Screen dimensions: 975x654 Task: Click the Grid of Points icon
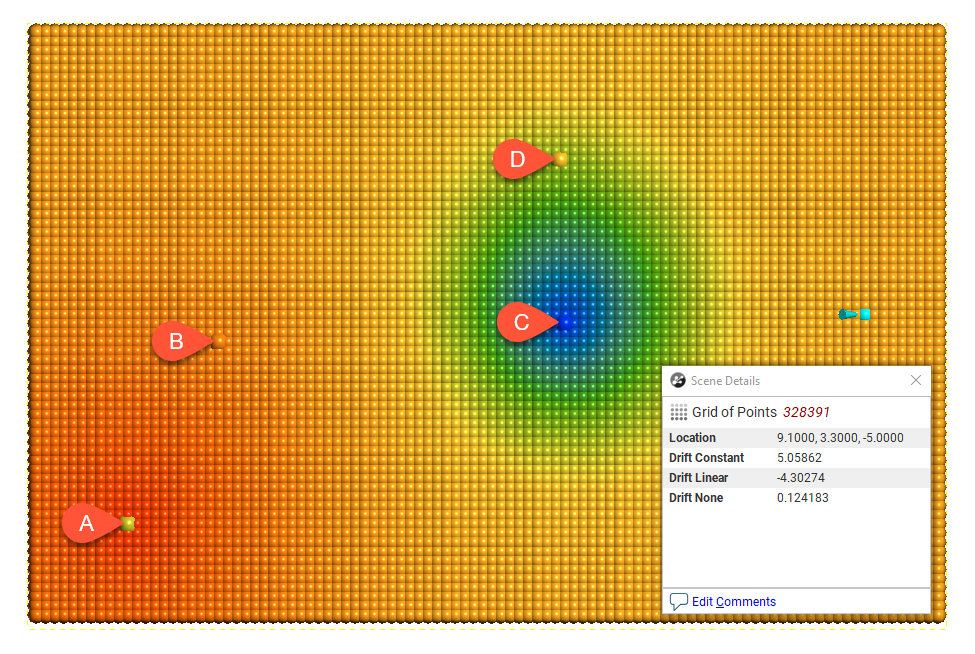click(x=678, y=412)
